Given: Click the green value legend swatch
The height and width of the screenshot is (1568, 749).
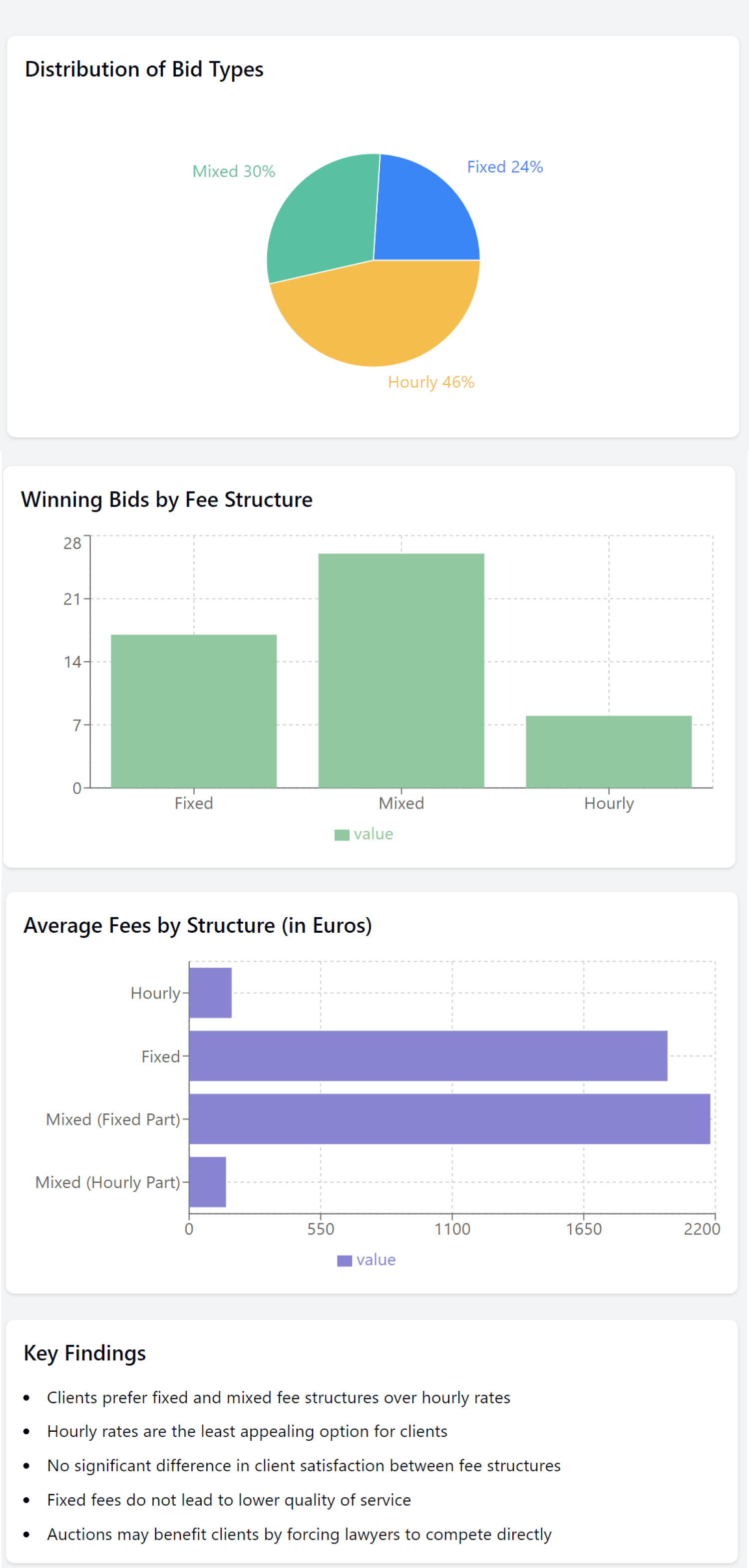Looking at the screenshot, I should [342, 834].
